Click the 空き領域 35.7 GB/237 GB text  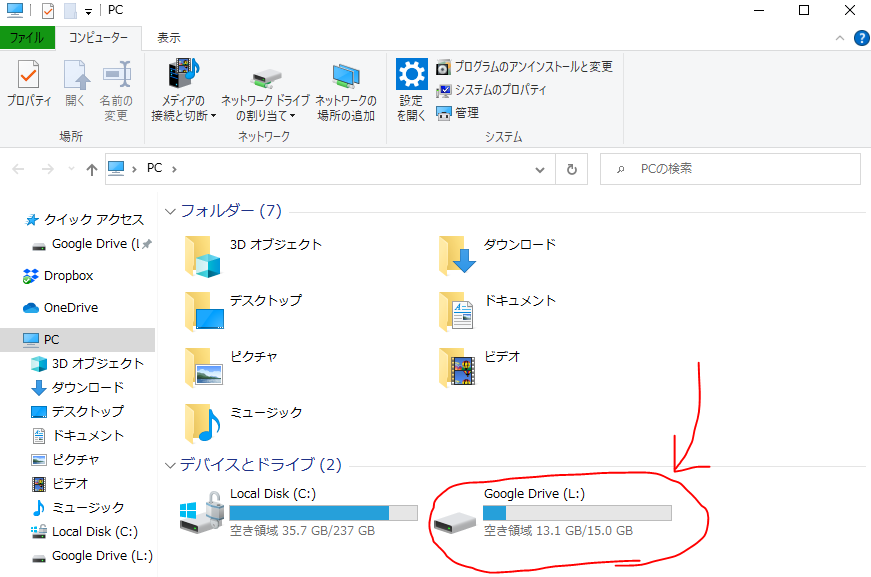(303, 531)
